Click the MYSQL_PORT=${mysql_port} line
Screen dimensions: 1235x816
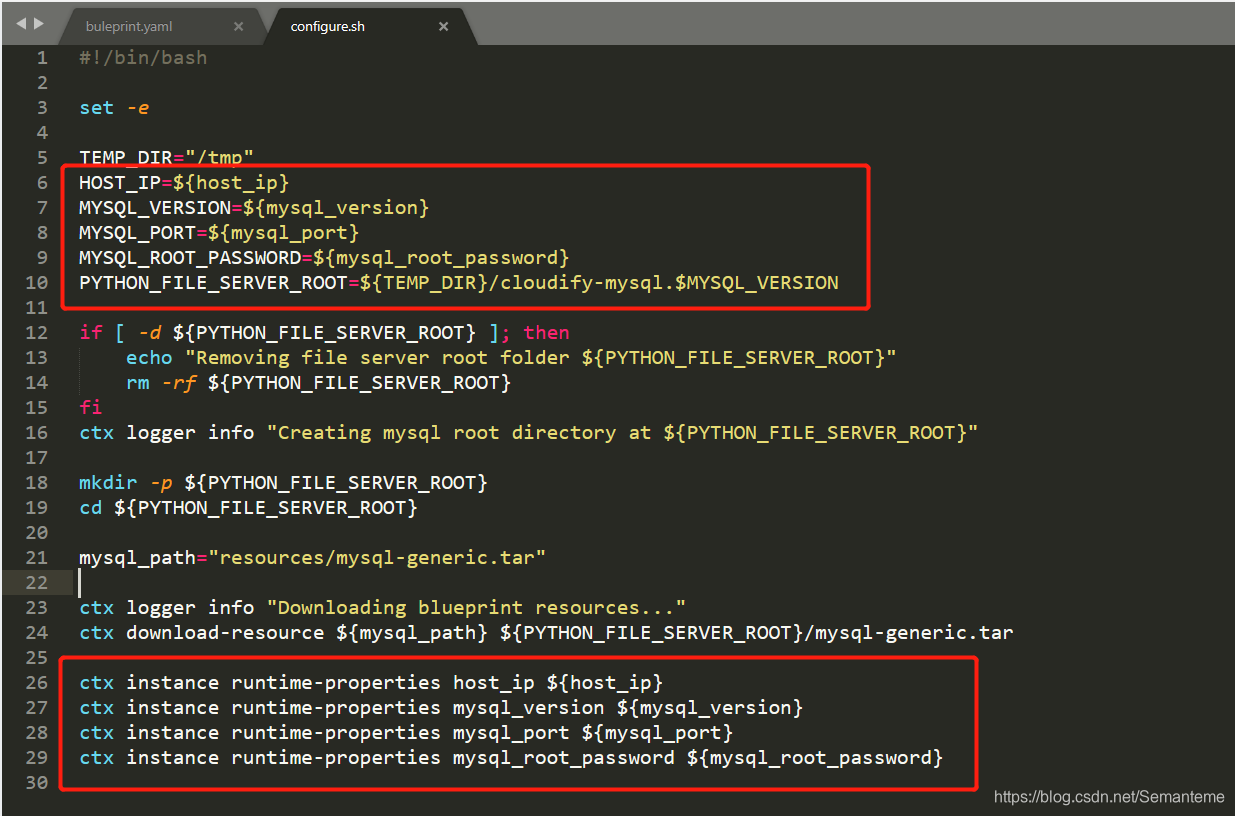pyautogui.click(x=219, y=233)
